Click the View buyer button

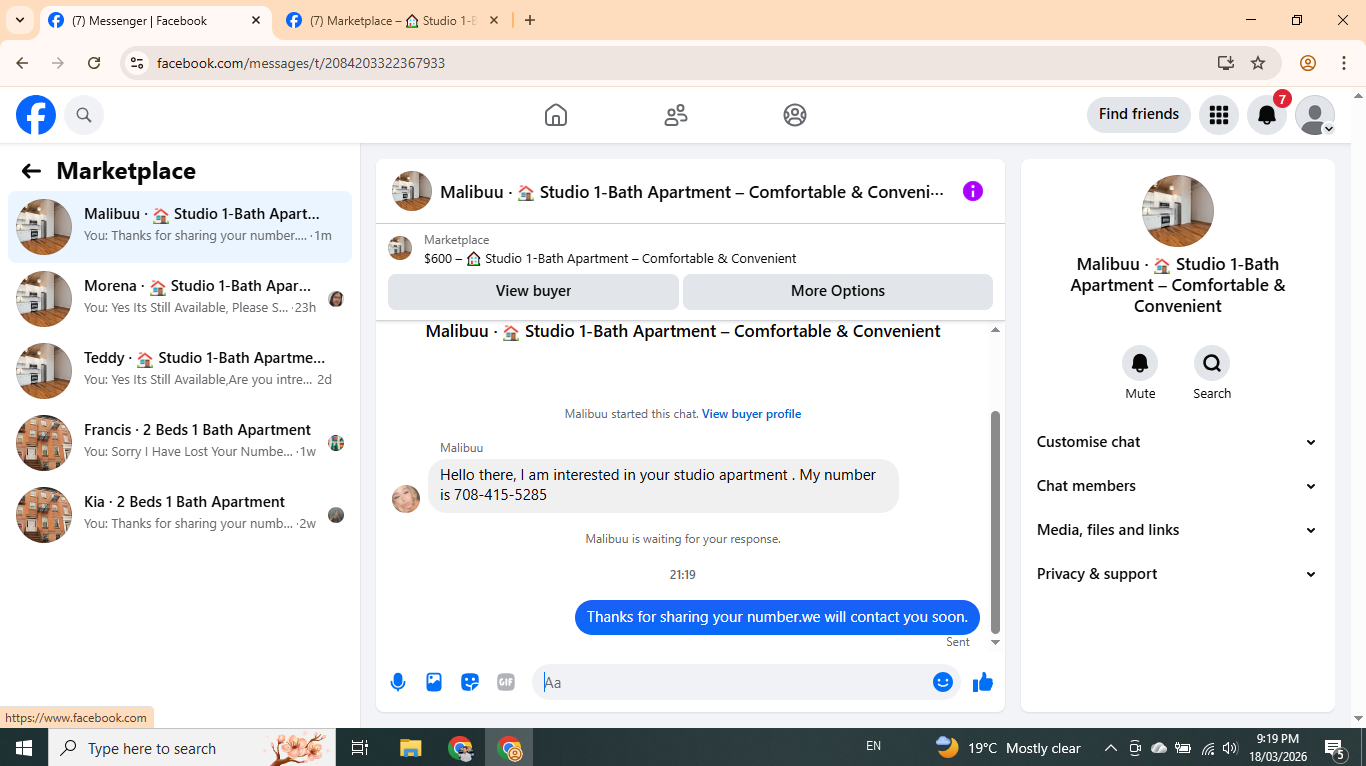533,291
